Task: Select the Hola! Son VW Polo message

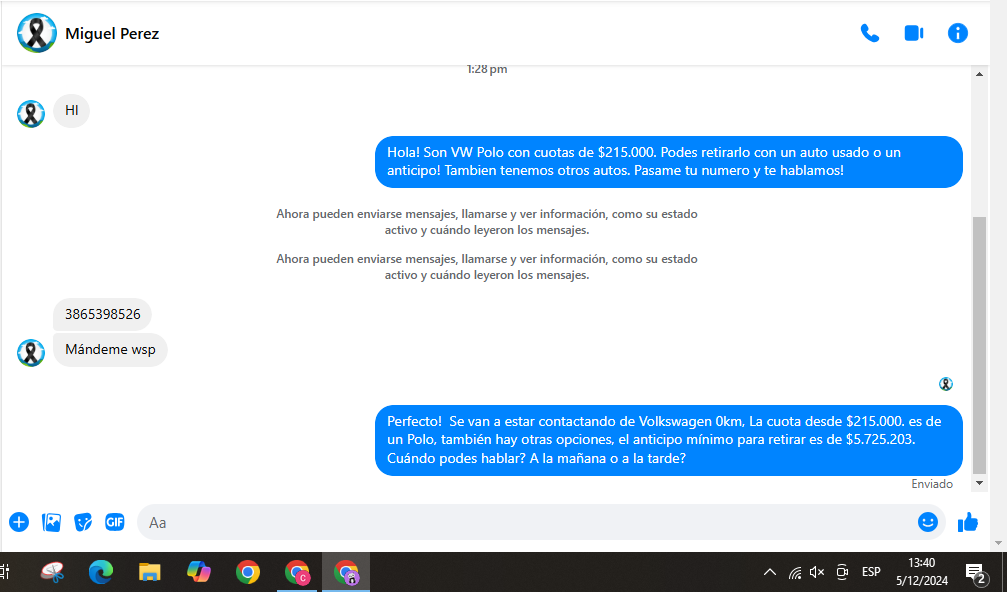Action: pyautogui.click(x=669, y=162)
